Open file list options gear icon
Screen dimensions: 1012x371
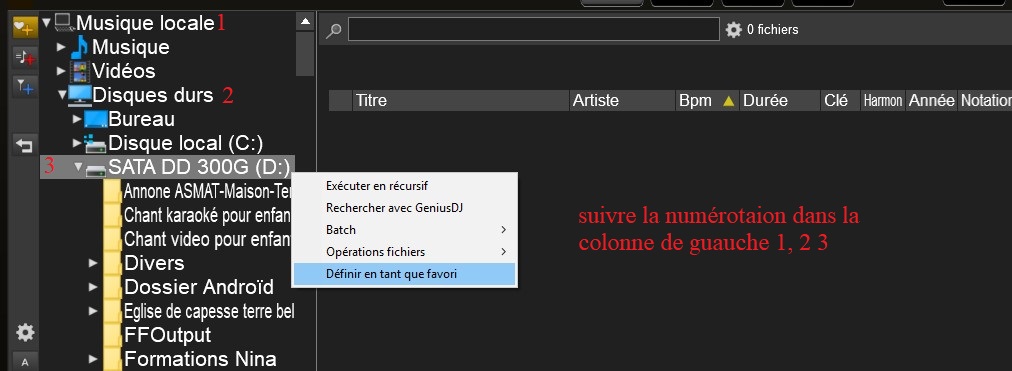click(733, 30)
